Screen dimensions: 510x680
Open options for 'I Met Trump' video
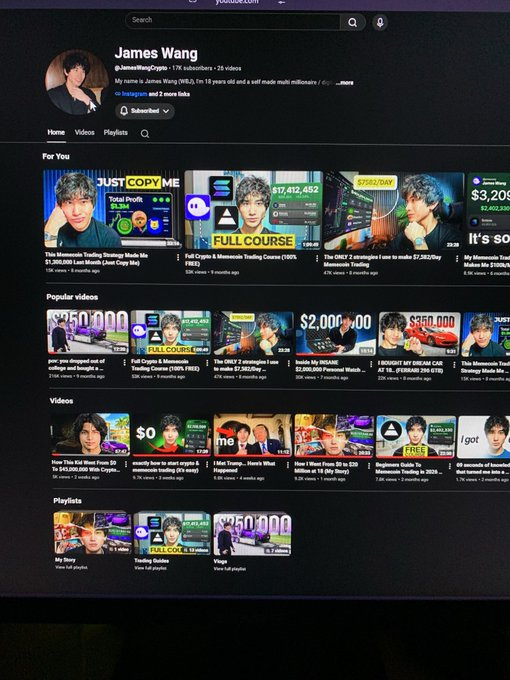click(288, 465)
